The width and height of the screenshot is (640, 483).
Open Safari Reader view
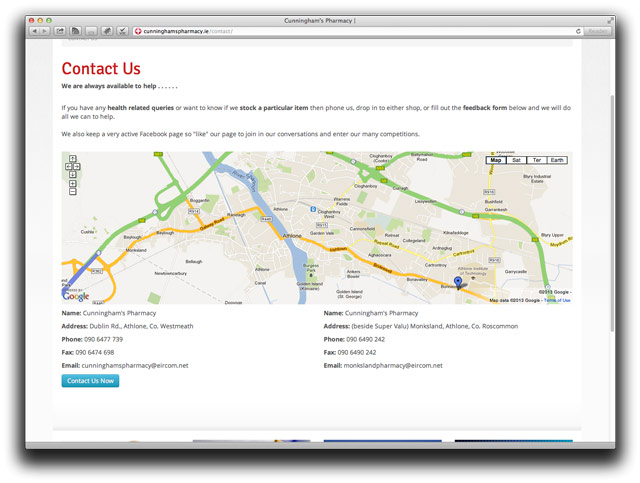(598, 31)
